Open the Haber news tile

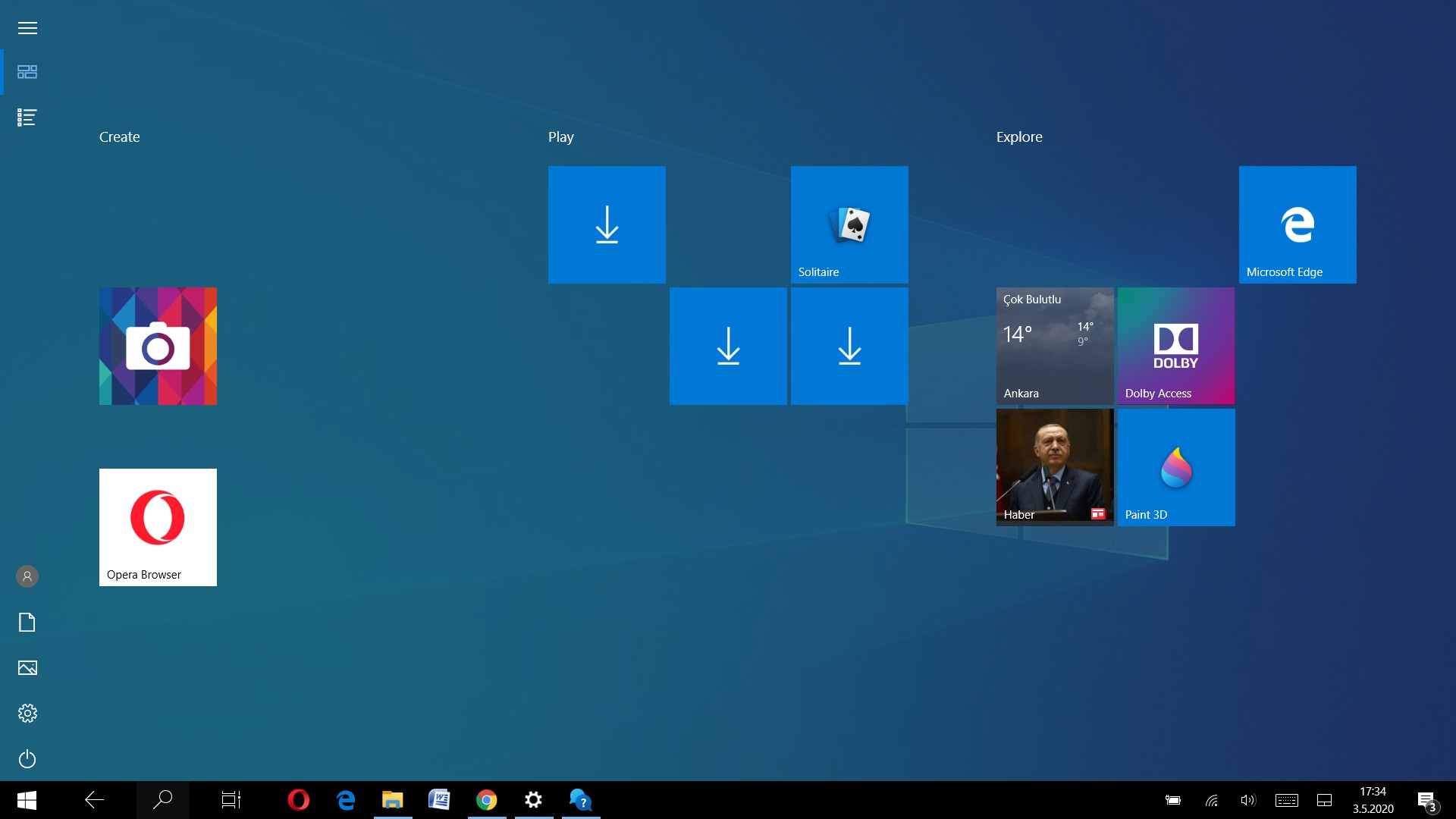point(1055,467)
